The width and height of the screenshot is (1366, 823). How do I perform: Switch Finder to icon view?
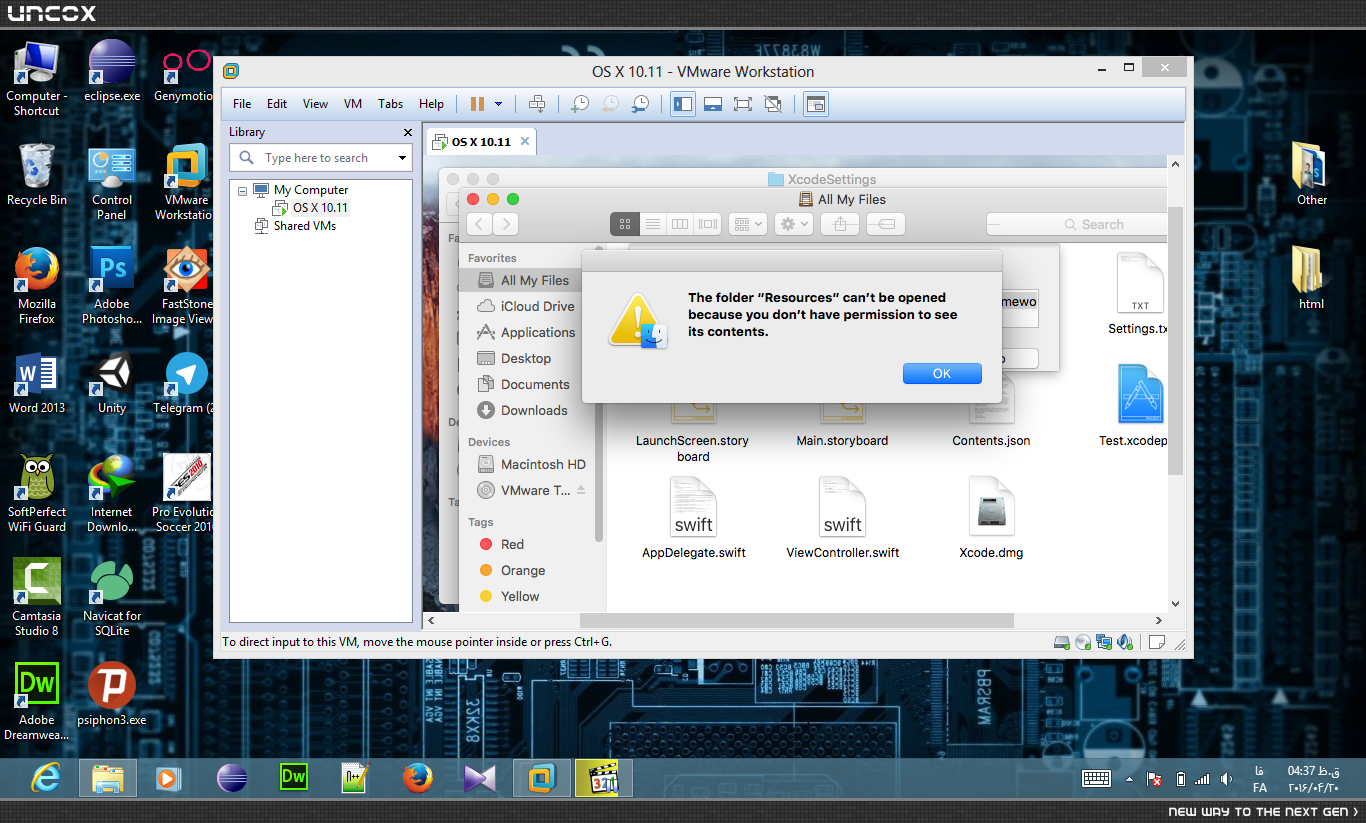tap(625, 224)
